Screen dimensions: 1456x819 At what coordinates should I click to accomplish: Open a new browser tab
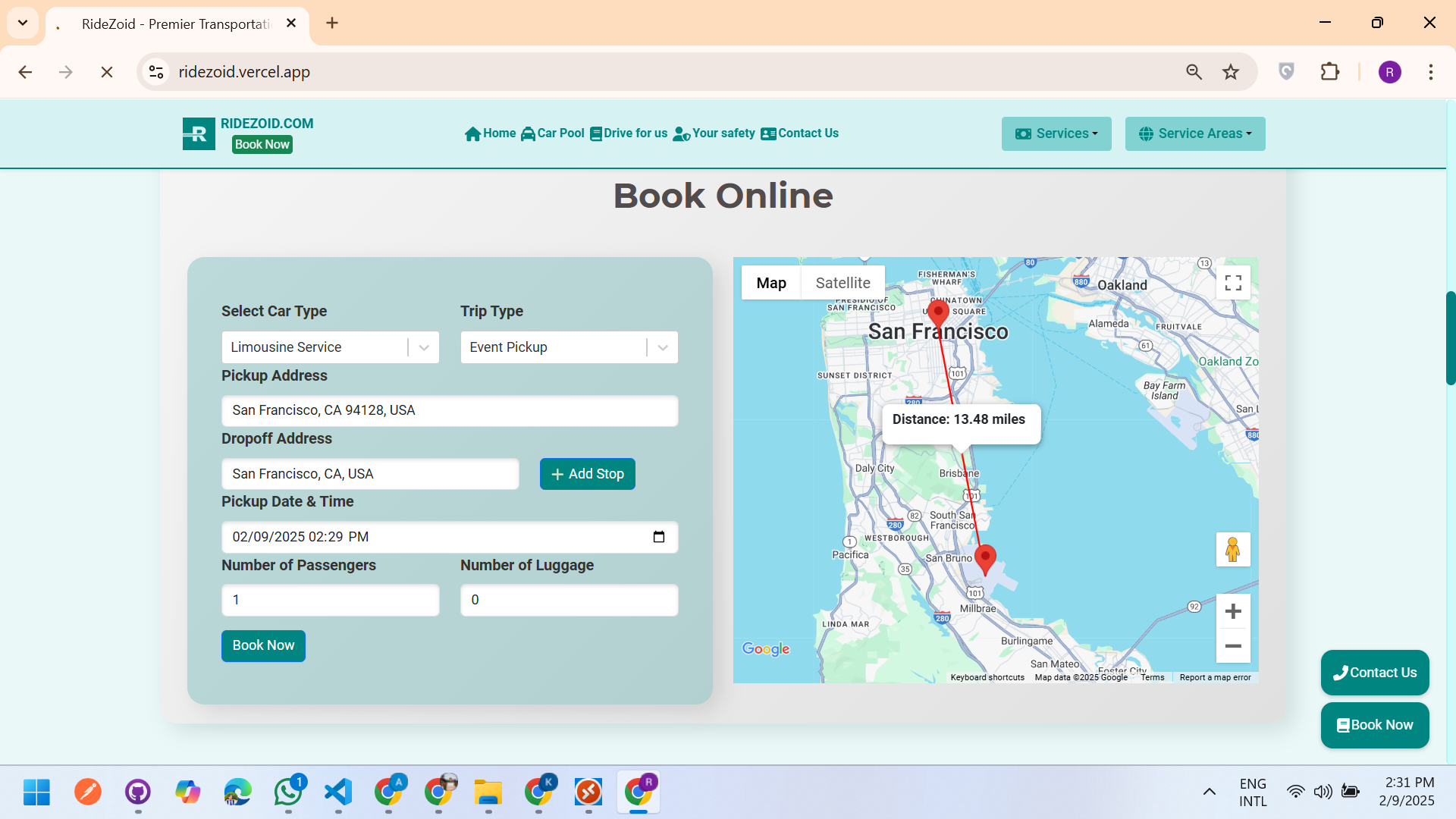(x=332, y=23)
